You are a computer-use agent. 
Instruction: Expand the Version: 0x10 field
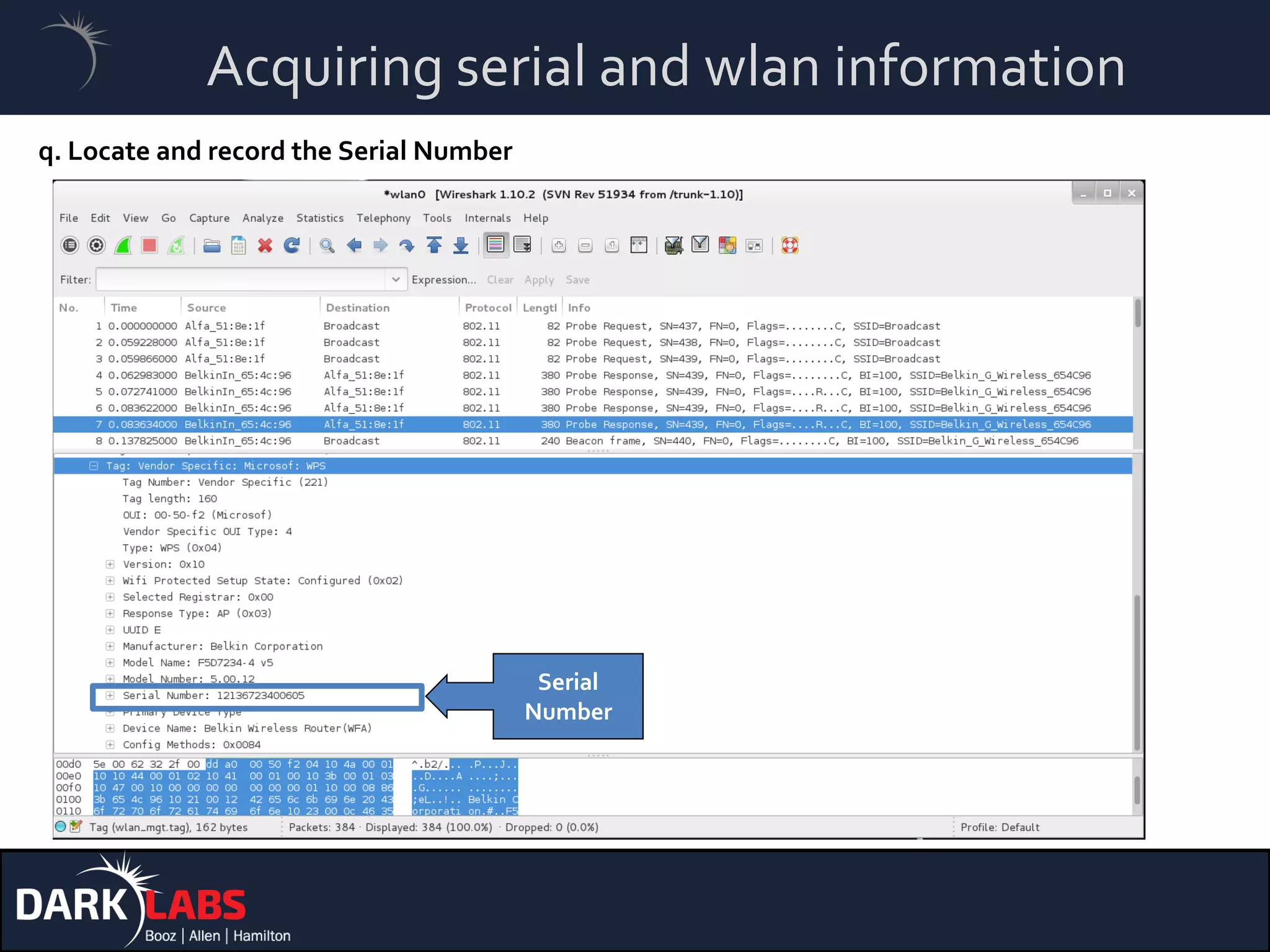pos(110,565)
